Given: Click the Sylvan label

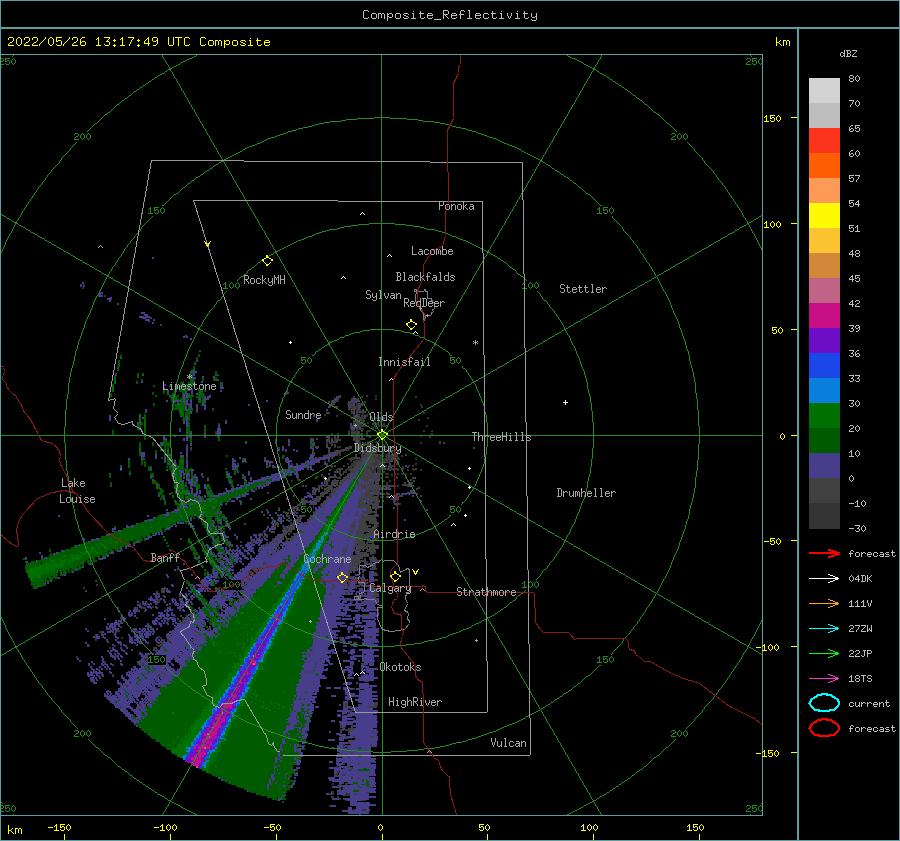Looking at the screenshot, I should [x=383, y=295].
